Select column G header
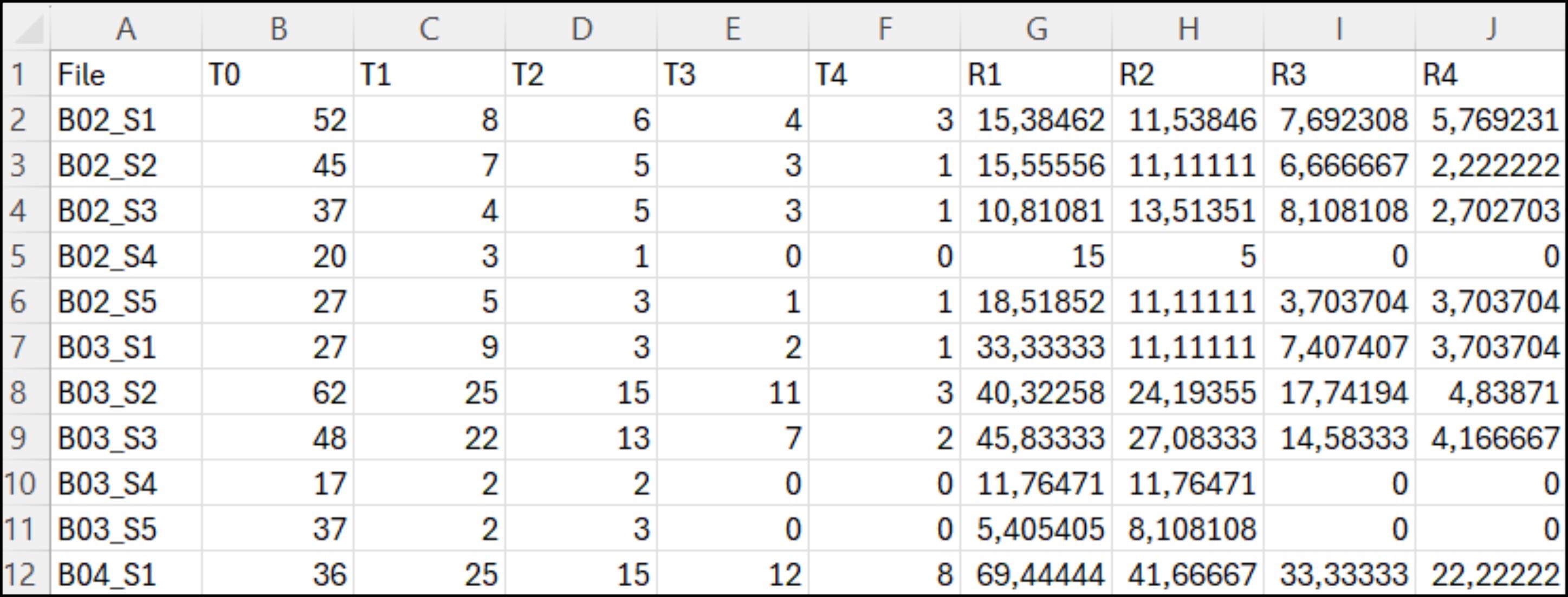The height and width of the screenshot is (597, 1568). point(1036,29)
